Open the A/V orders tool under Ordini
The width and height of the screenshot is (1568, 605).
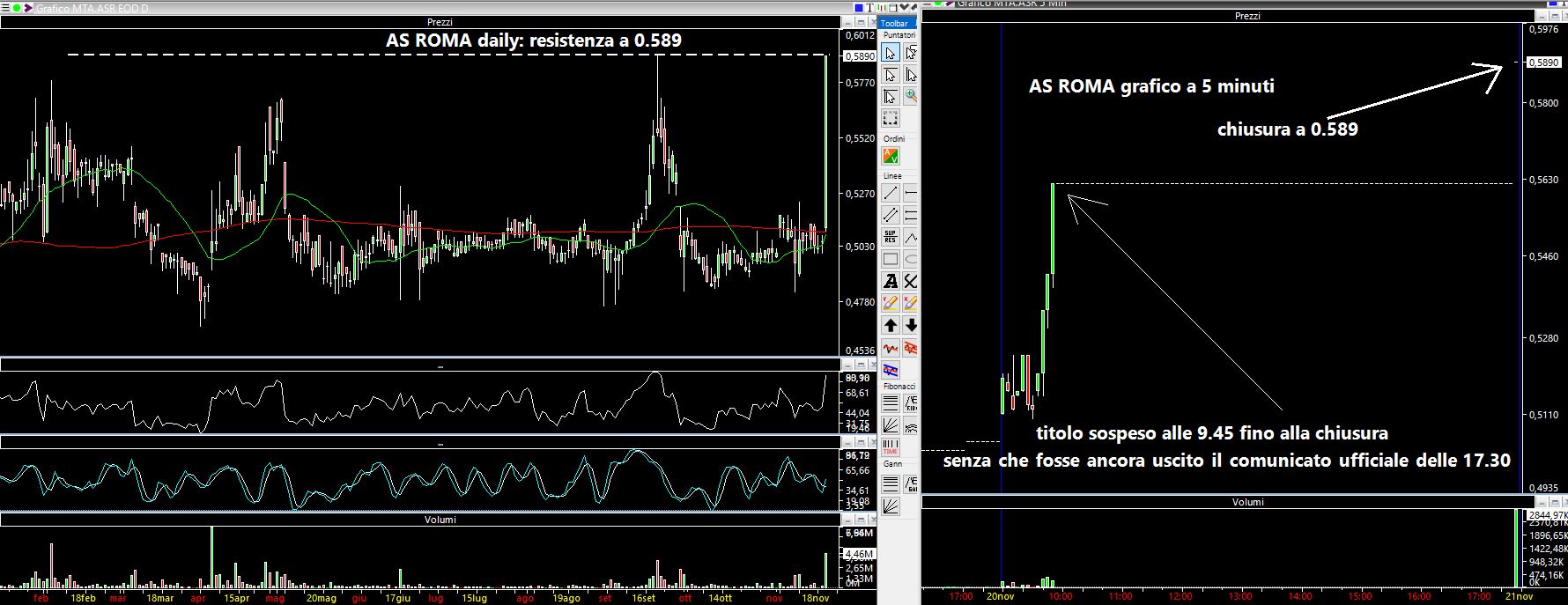point(891,157)
